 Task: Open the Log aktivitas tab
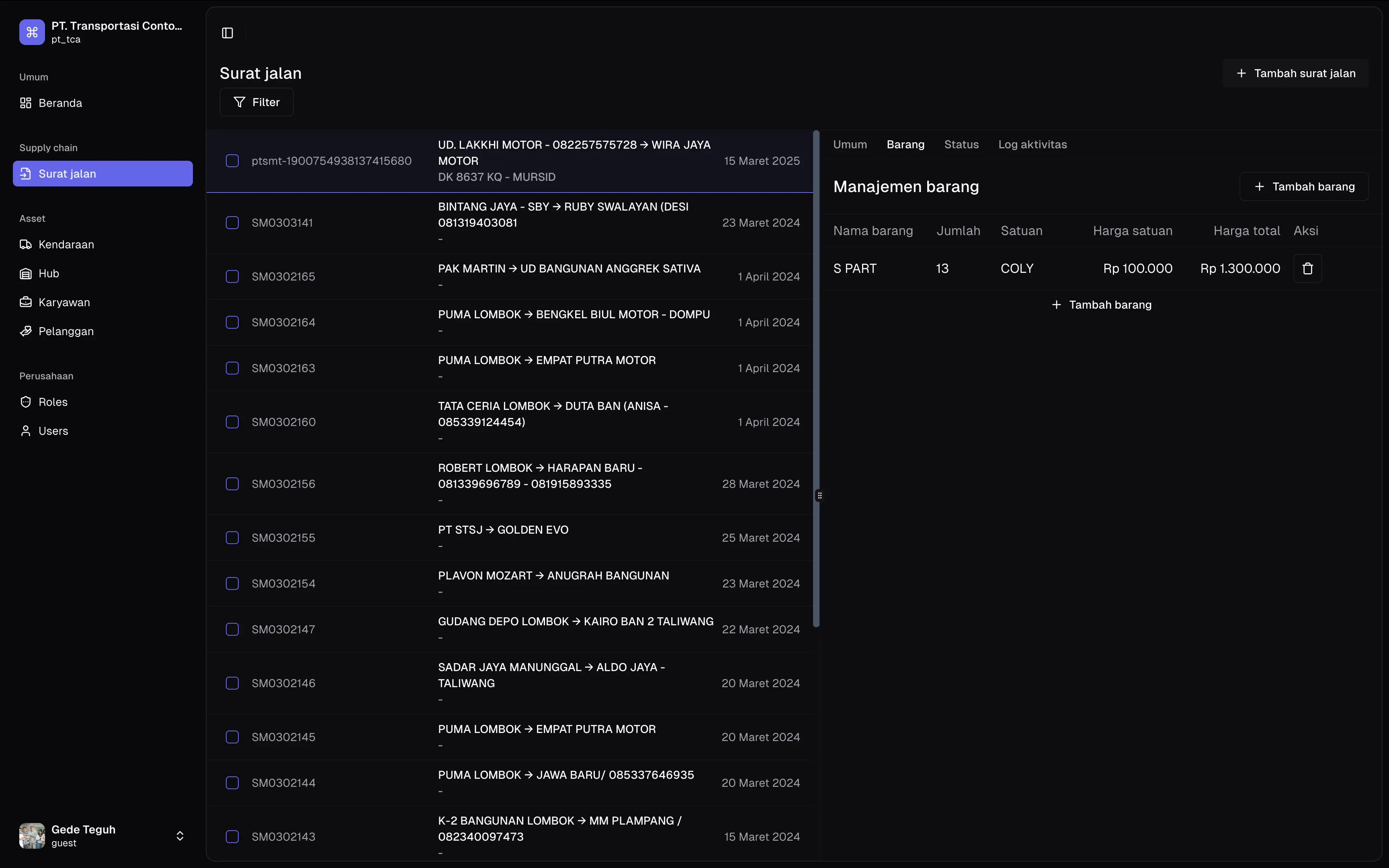[x=1032, y=145]
